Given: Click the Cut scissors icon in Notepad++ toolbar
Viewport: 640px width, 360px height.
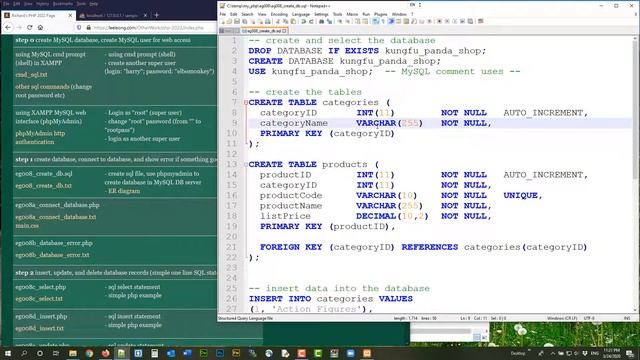Looking at the screenshot, I should (x=278, y=21).
